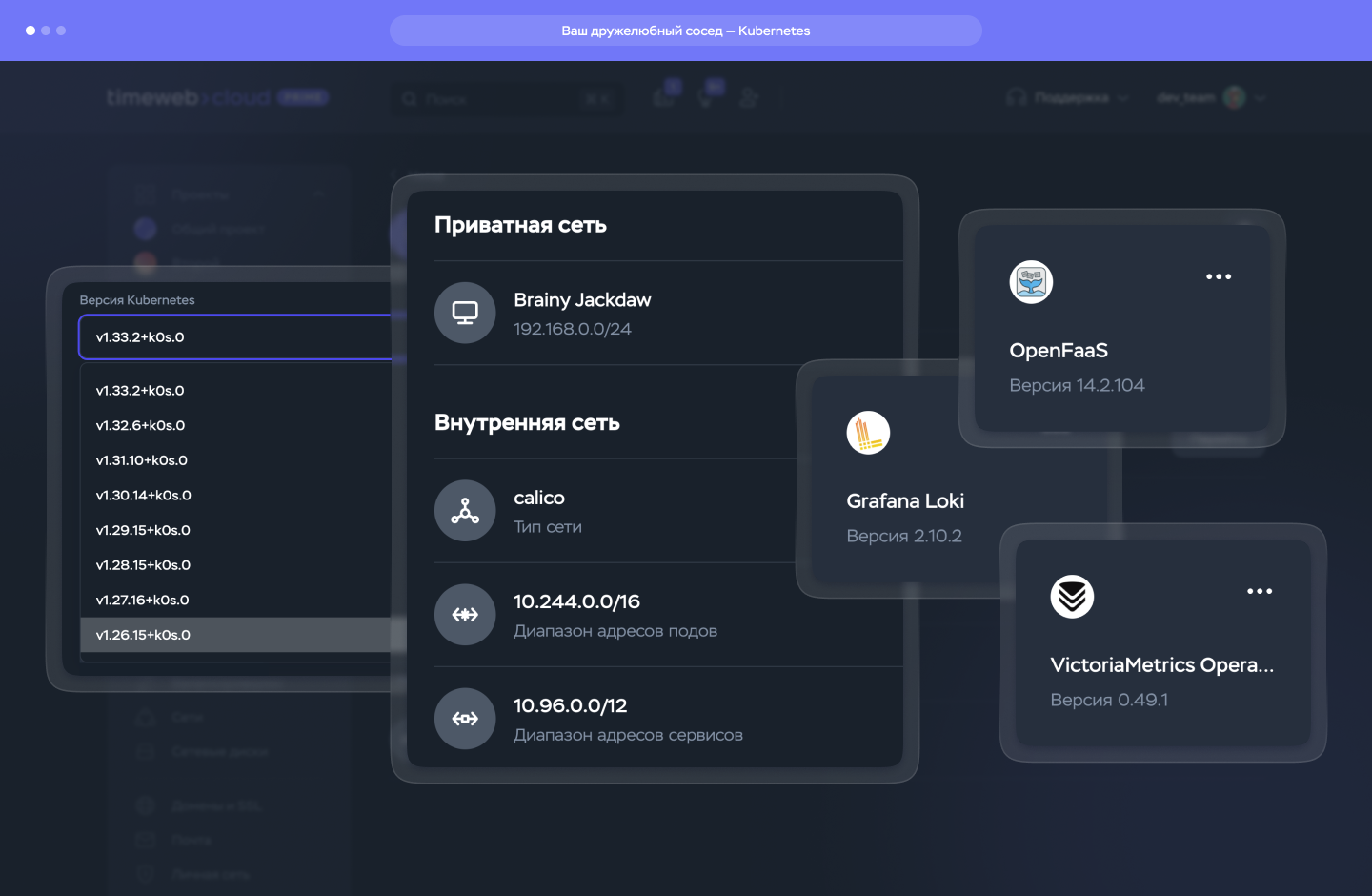Choose version v1.30.14+k0s.0
The image size is (1372, 896).
click(x=236, y=496)
